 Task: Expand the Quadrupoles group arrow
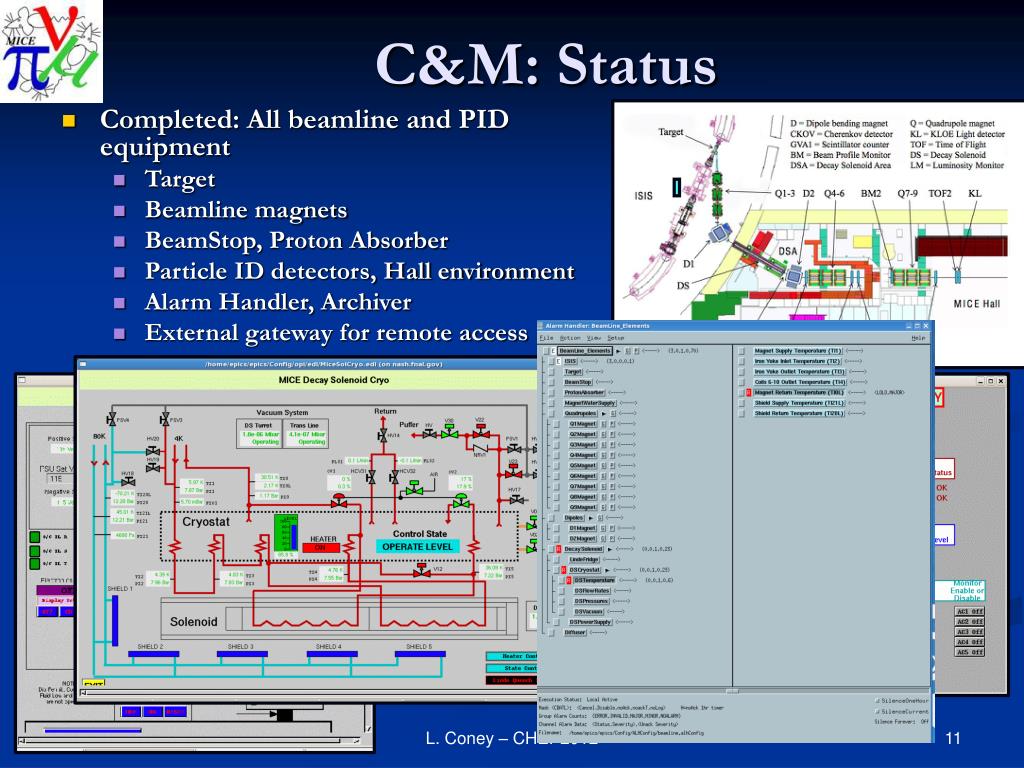click(x=603, y=413)
